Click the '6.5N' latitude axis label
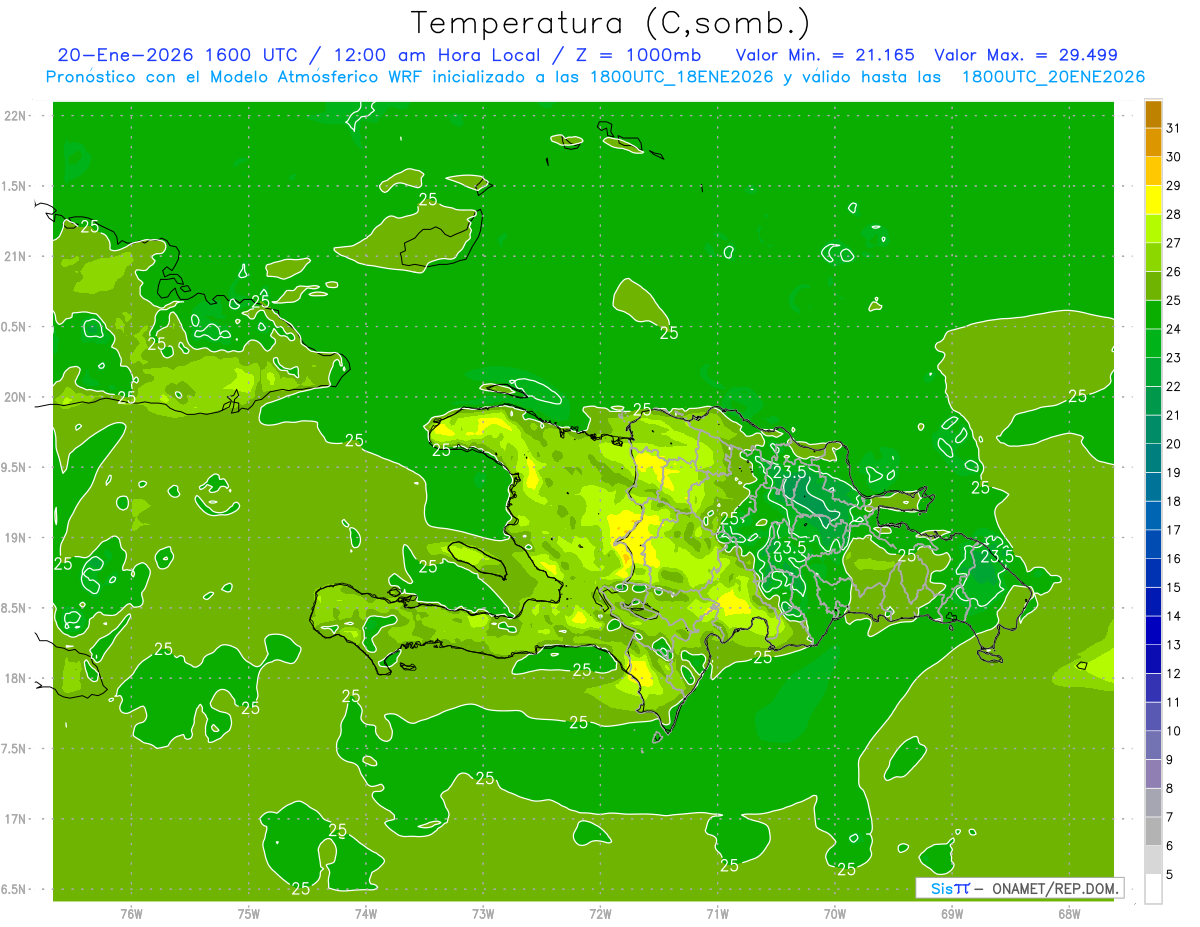Image resolution: width=1200 pixels, height=927 pixels. pyautogui.click(x=15, y=889)
